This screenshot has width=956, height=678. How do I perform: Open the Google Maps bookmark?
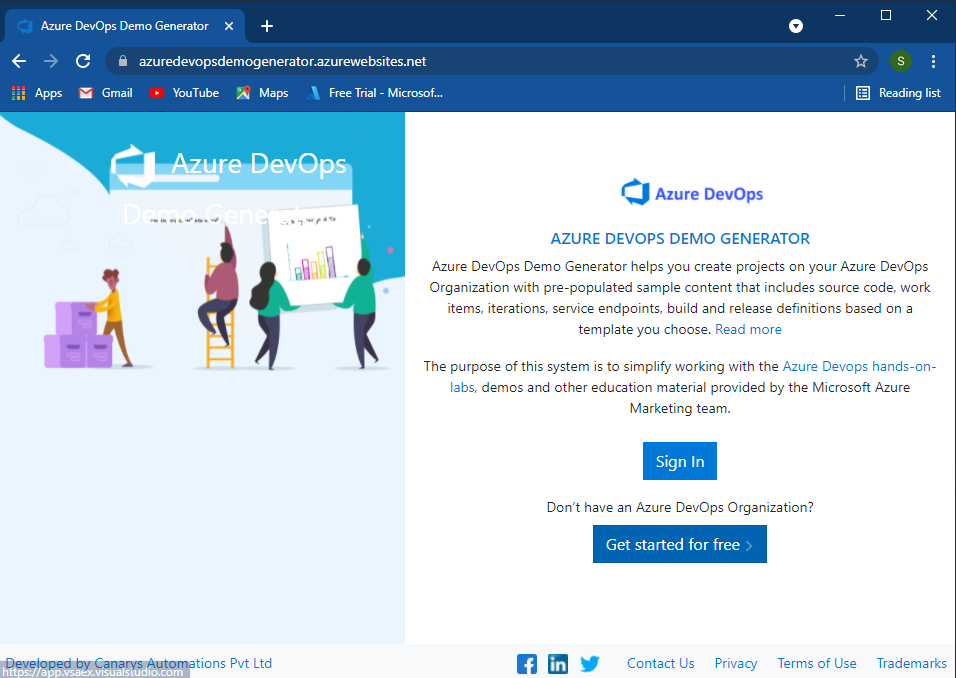pyautogui.click(x=262, y=92)
